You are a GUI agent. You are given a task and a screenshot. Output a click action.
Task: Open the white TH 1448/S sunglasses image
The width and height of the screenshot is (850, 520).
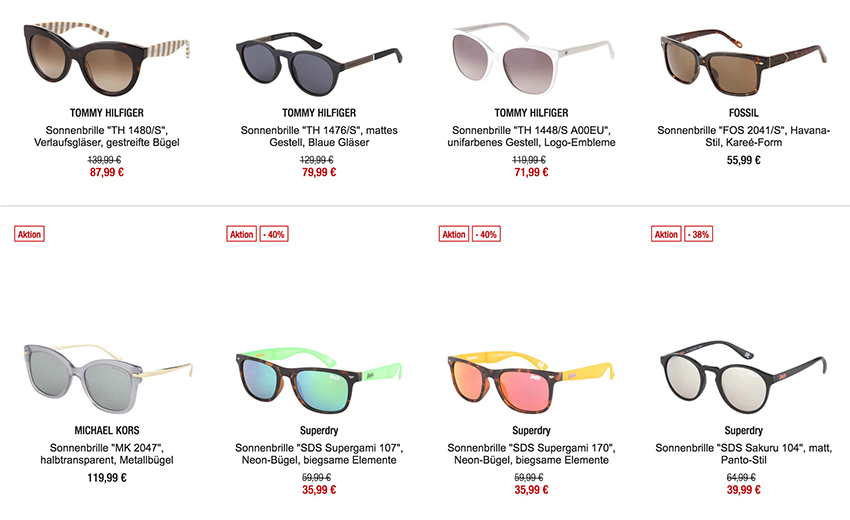[x=531, y=58]
